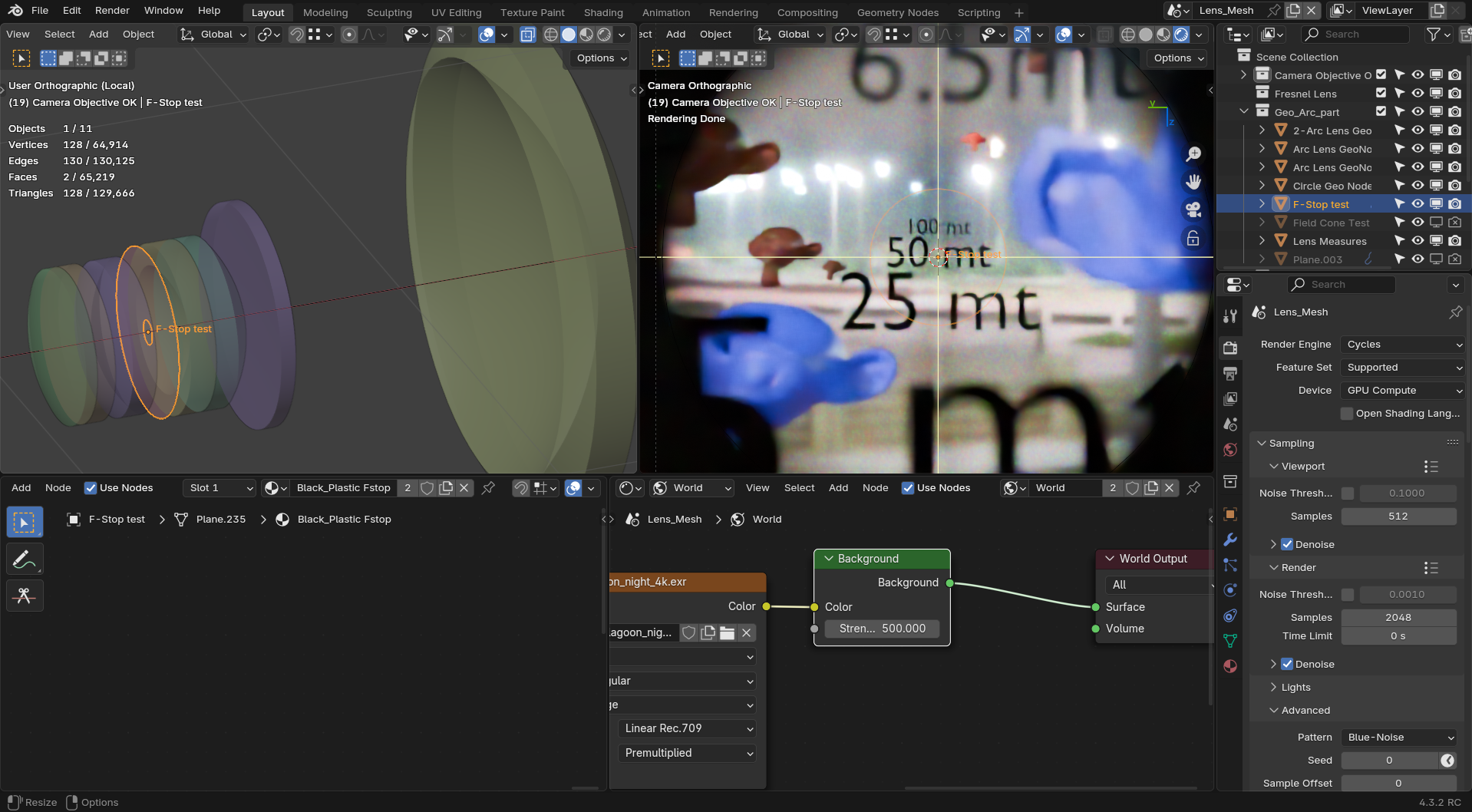Viewport: 1472px width, 812px height.
Task: Adjust Background Strength value field
Action: 882,629
